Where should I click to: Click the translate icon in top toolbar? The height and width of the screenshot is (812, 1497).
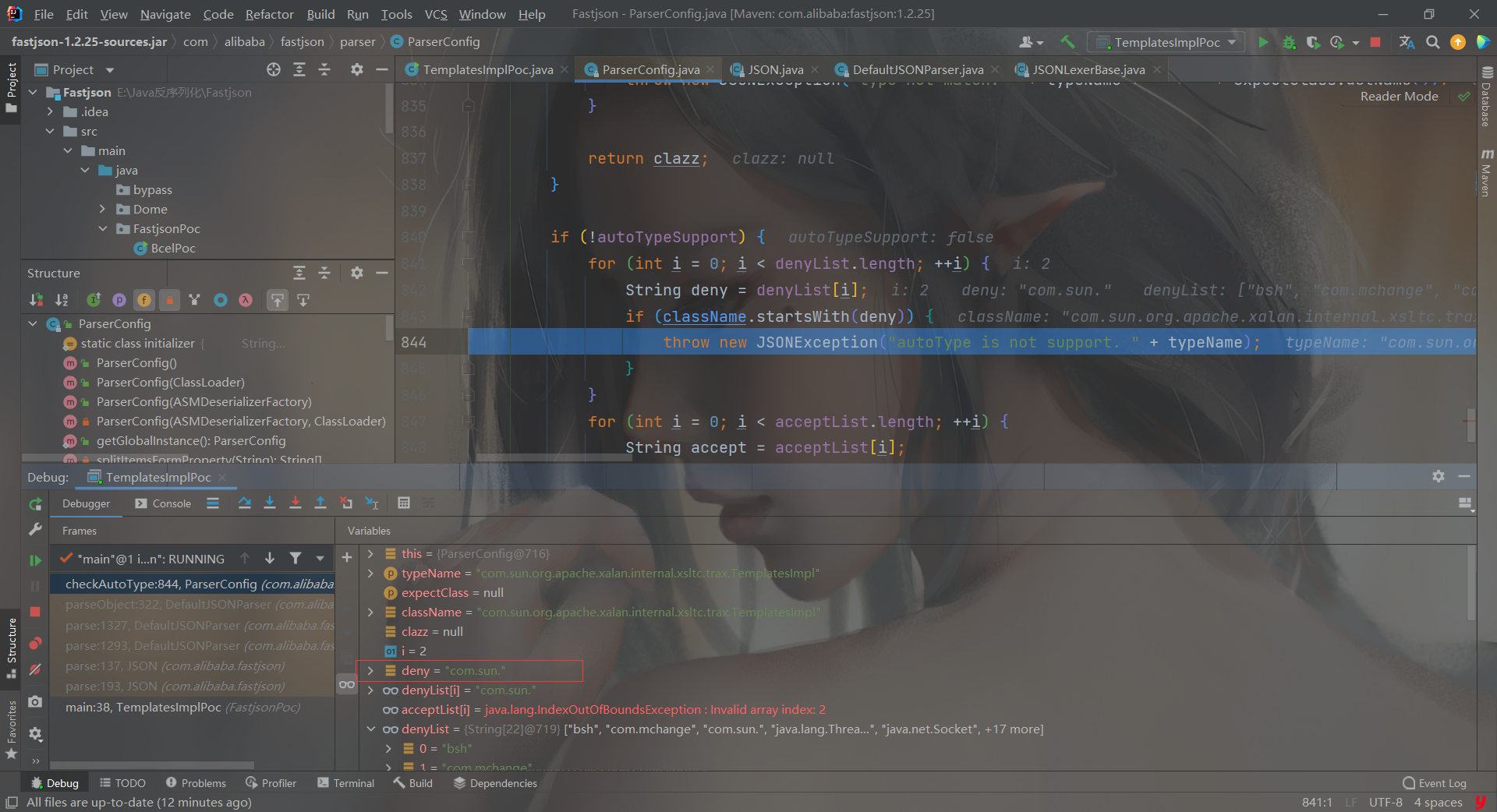click(1407, 42)
